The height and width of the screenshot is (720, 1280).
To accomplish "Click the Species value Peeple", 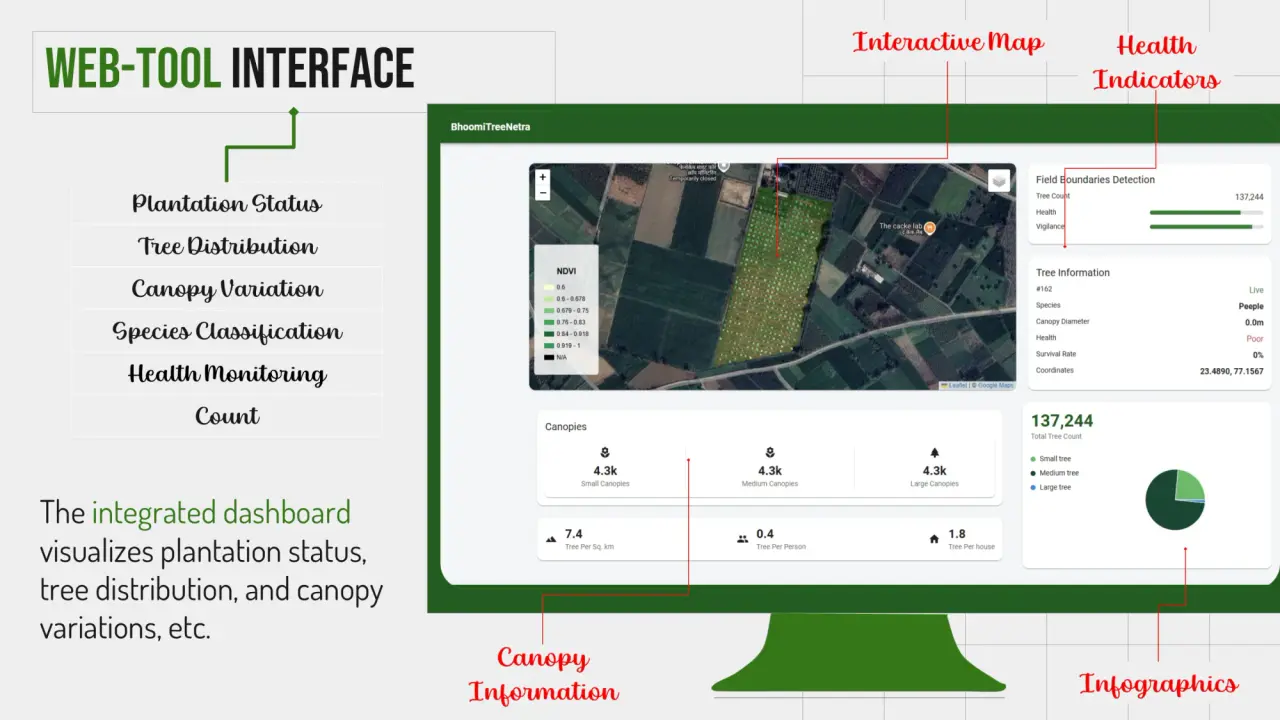I will 1251,306.
